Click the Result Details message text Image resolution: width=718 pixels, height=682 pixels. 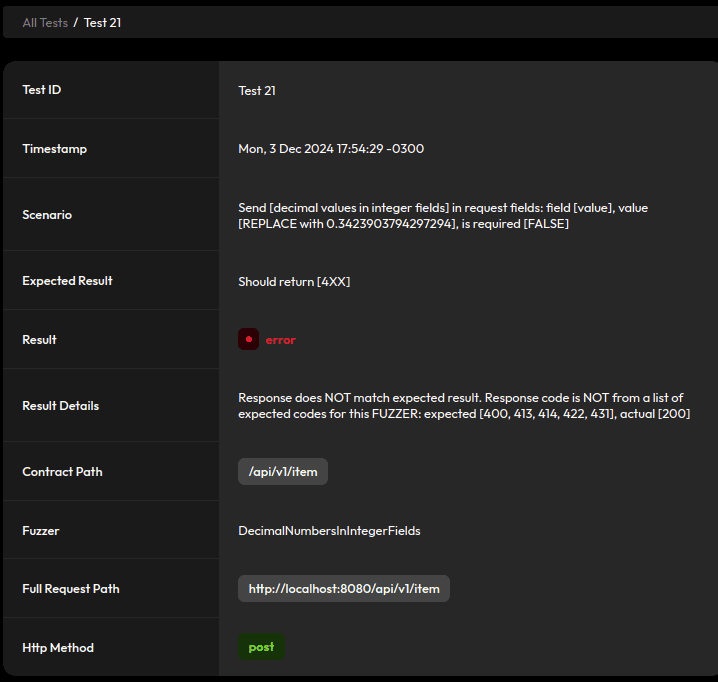463,405
